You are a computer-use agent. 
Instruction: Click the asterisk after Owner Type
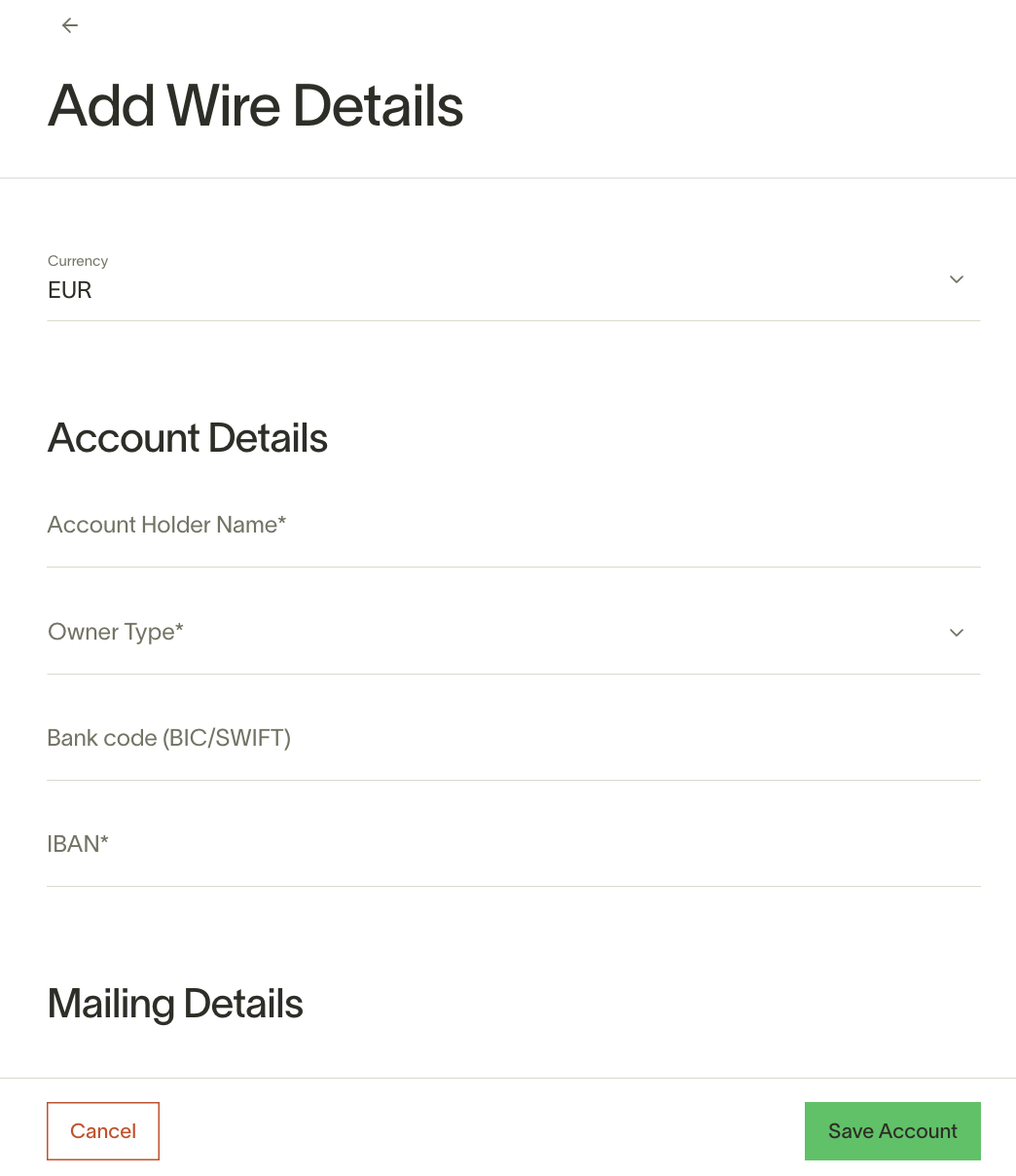coord(179,628)
